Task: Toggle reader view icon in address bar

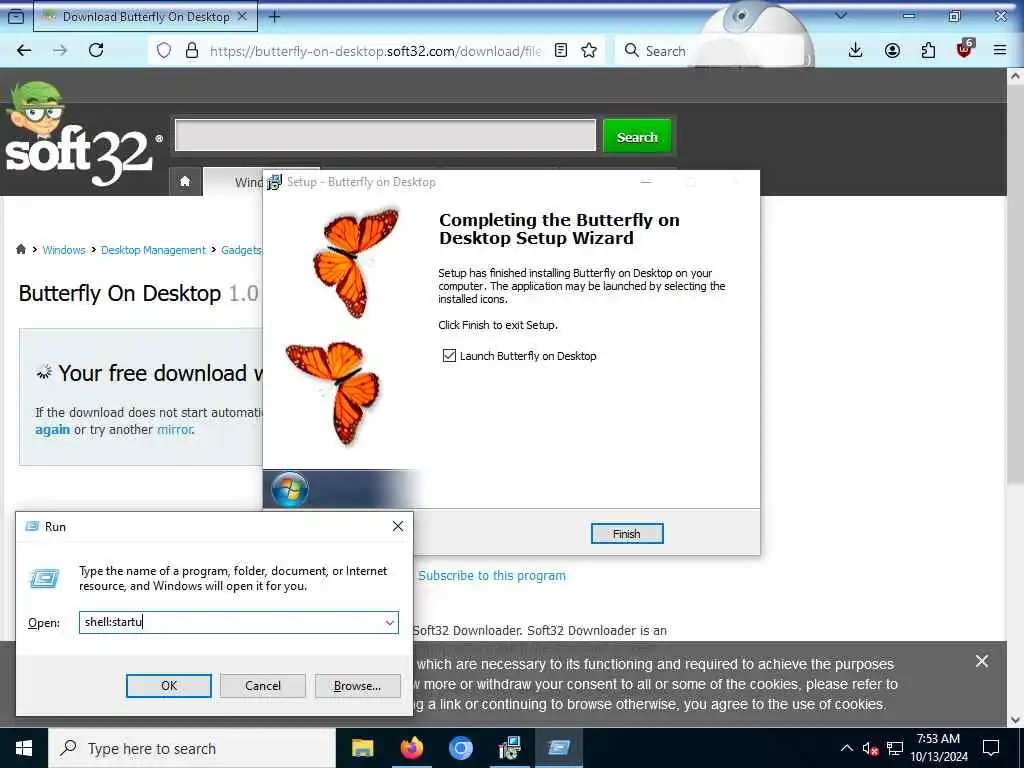Action: (x=560, y=50)
